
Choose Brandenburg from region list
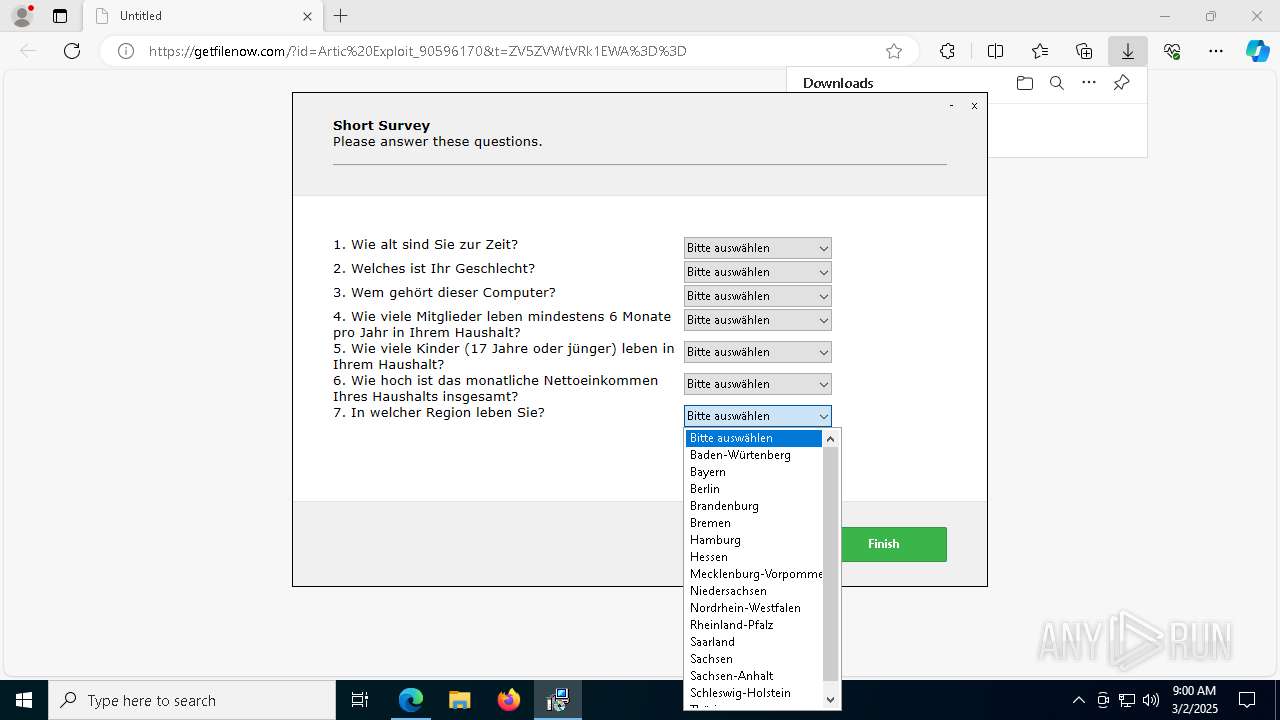pos(754,506)
